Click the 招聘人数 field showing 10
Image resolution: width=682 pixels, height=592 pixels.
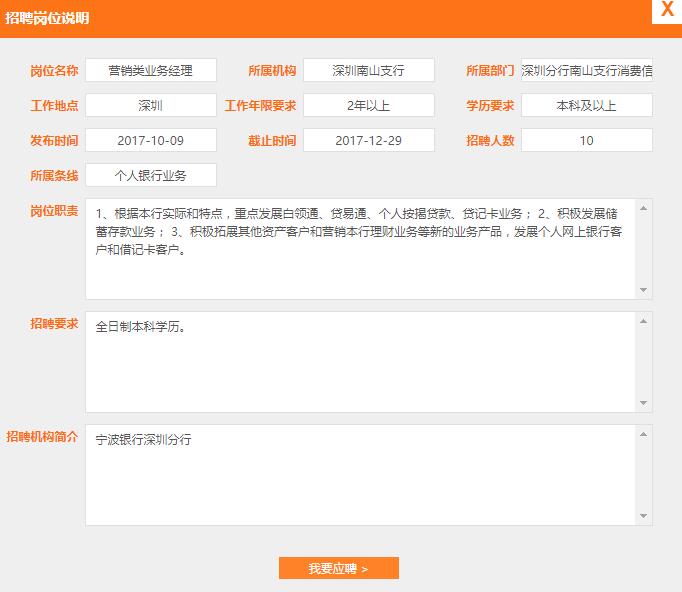coord(586,140)
